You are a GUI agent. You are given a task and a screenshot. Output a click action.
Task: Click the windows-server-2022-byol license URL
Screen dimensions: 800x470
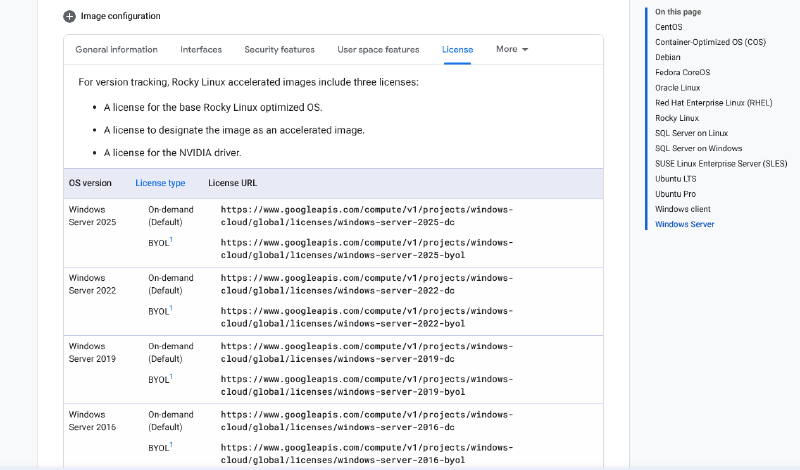(x=367, y=317)
